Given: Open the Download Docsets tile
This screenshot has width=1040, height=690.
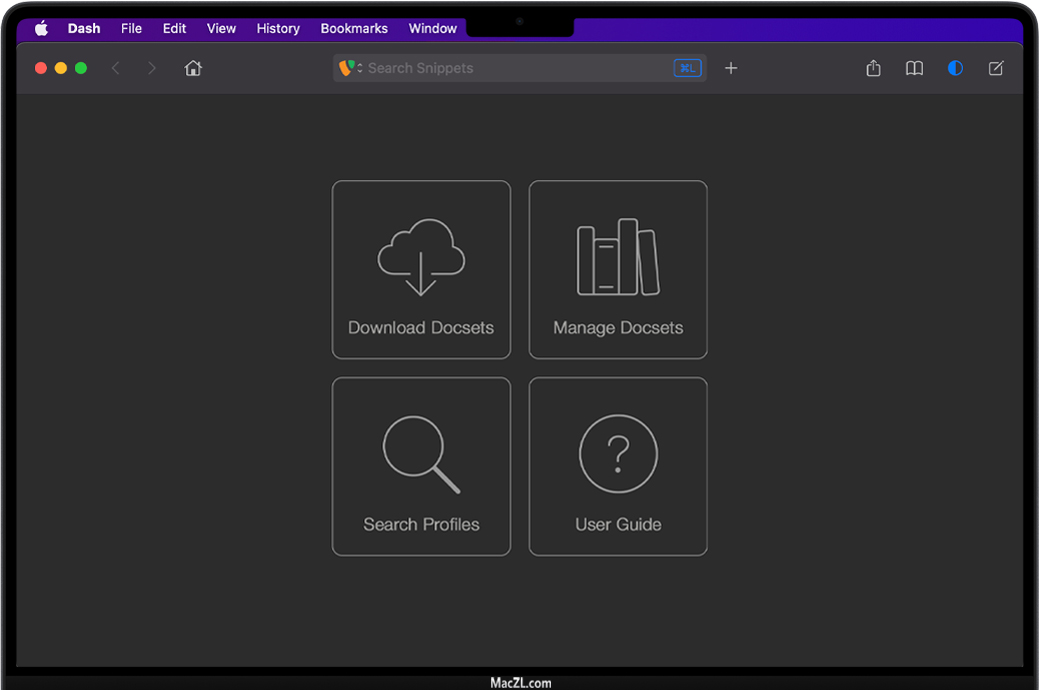Looking at the screenshot, I should click(421, 270).
